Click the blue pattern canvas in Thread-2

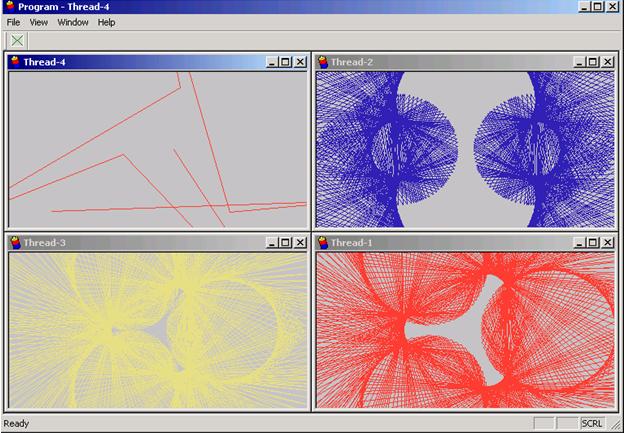tap(465, 150)
